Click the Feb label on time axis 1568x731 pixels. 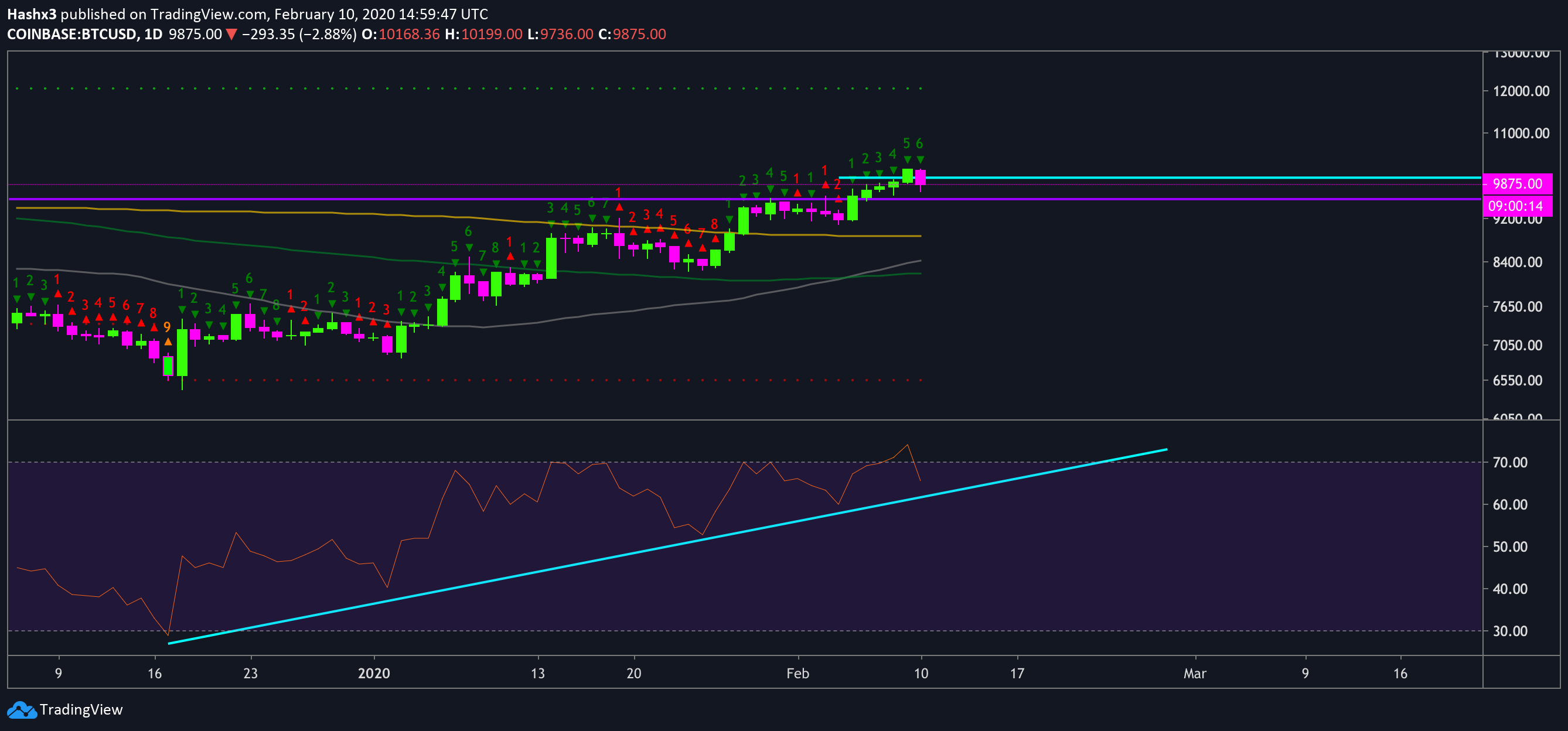(797, 673)
